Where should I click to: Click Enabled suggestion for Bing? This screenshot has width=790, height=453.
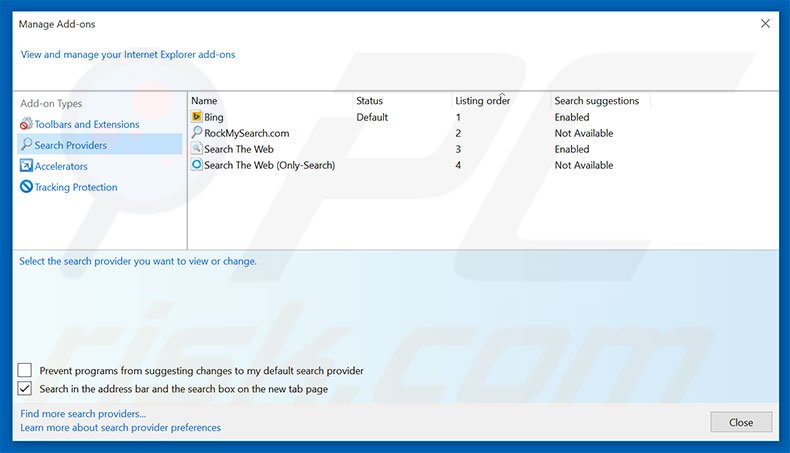point(572,117)
